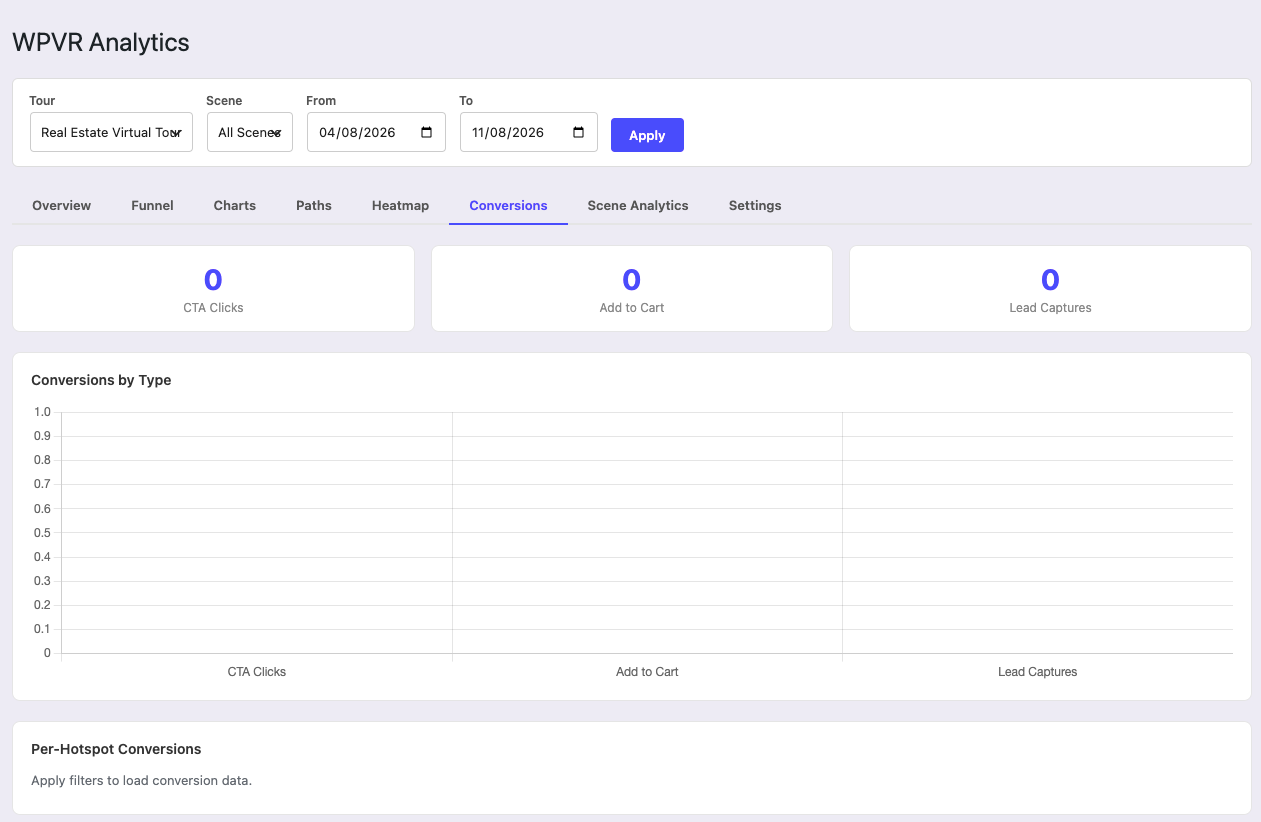Click the To date input 11/08/2026
This screenshot has height=822, width=1261.
[529, 132]
